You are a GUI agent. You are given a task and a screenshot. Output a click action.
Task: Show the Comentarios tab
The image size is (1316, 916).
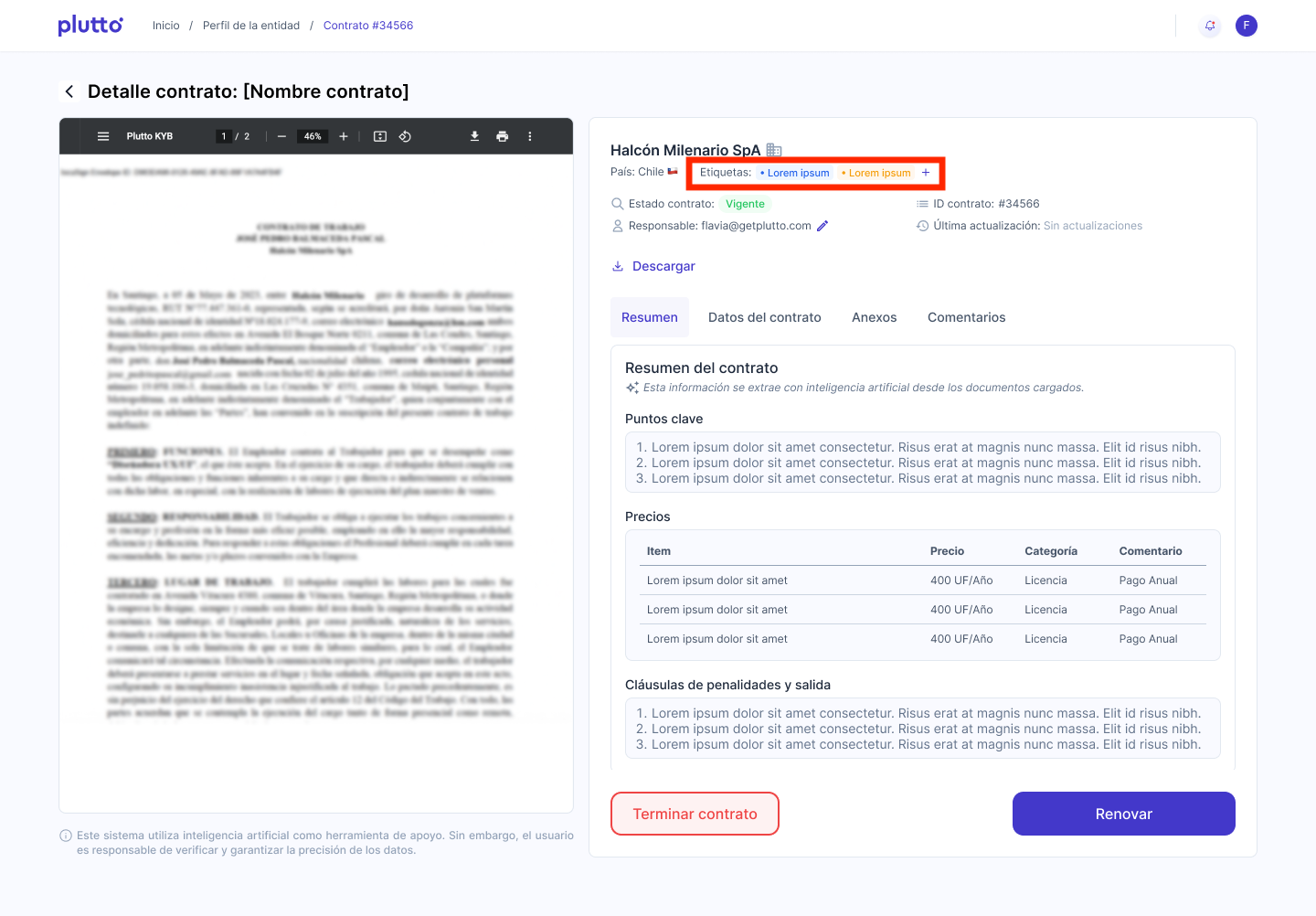(967, 317)
